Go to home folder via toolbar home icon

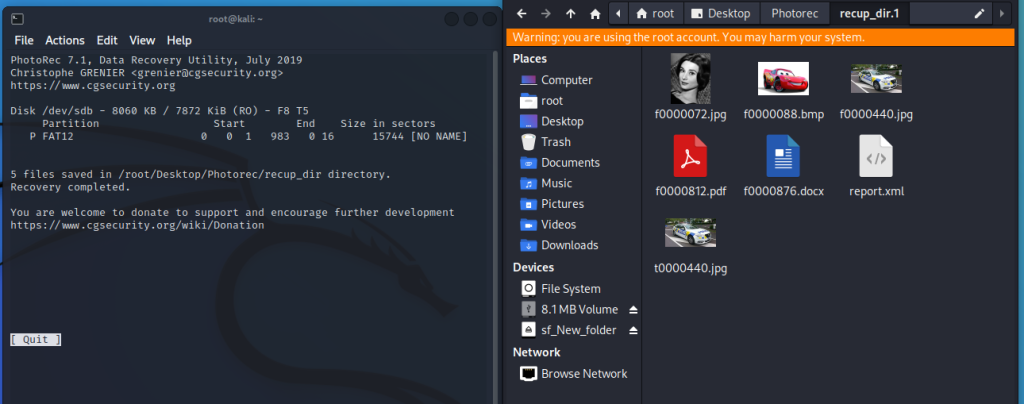(x=595, y=13)
